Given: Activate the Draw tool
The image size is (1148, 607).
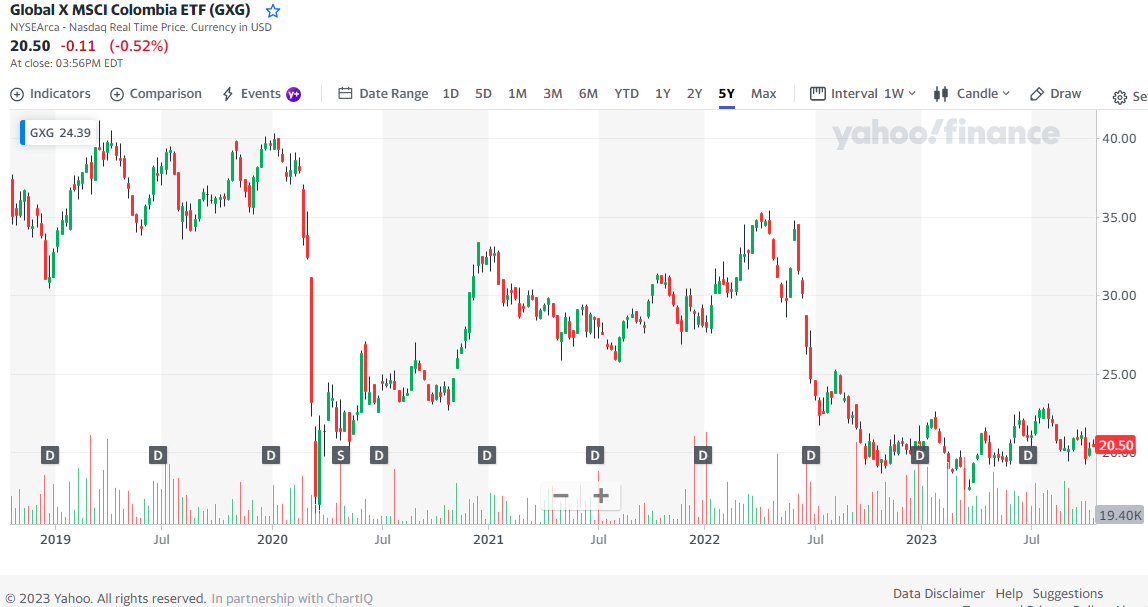Looking at the screenshot, I should click(1055, 94).
